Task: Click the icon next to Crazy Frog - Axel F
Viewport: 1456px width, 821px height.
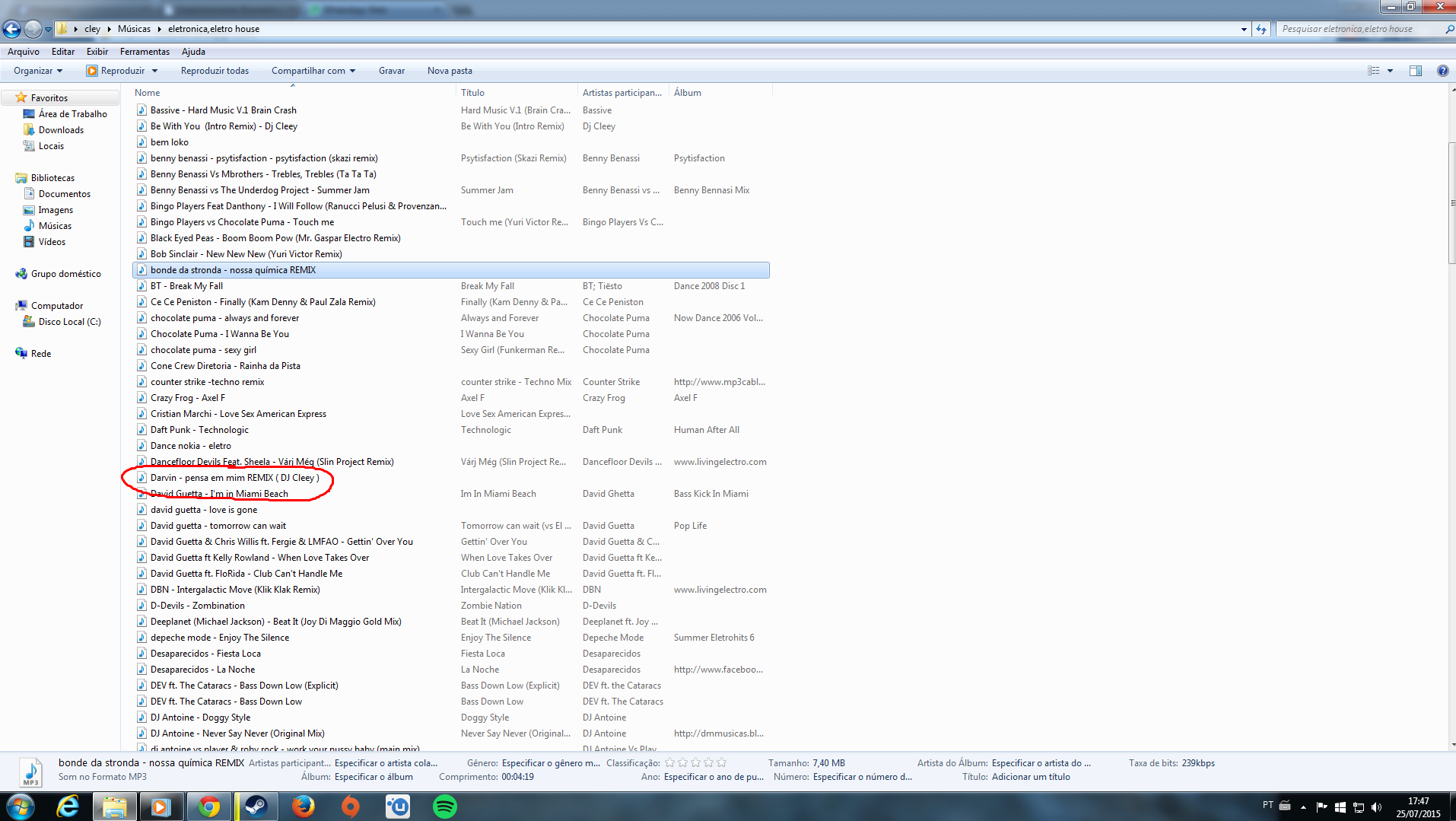Action: [141, 398]
